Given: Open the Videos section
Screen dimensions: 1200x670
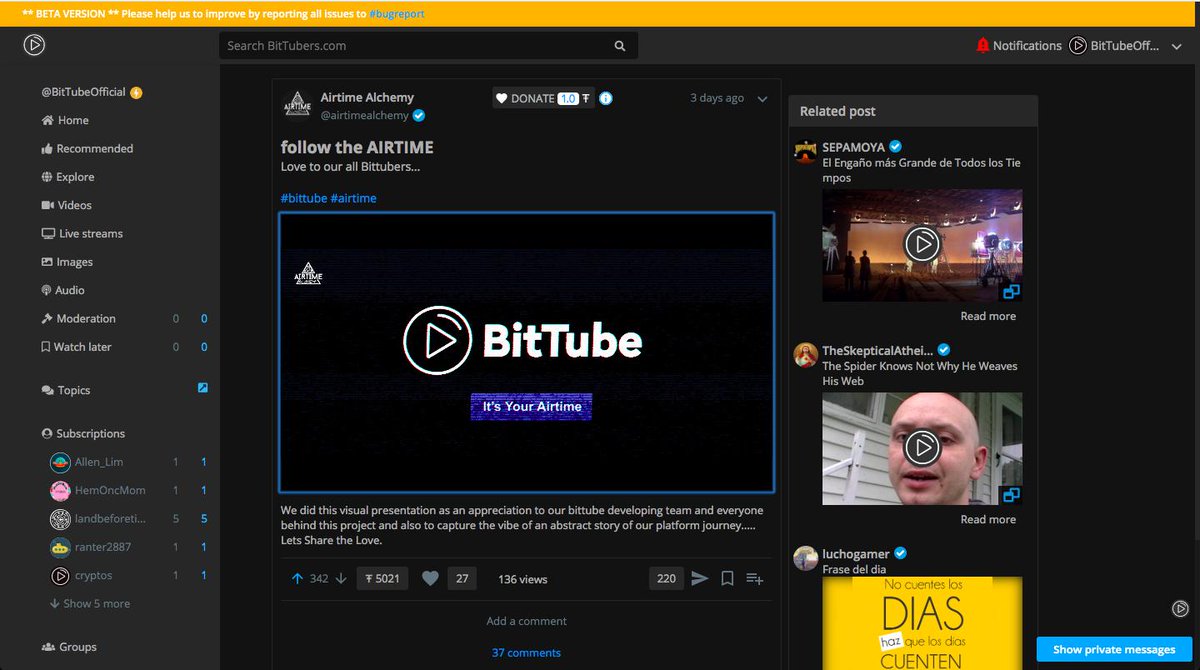Looking at the screenshot, I should coord(66,205).
